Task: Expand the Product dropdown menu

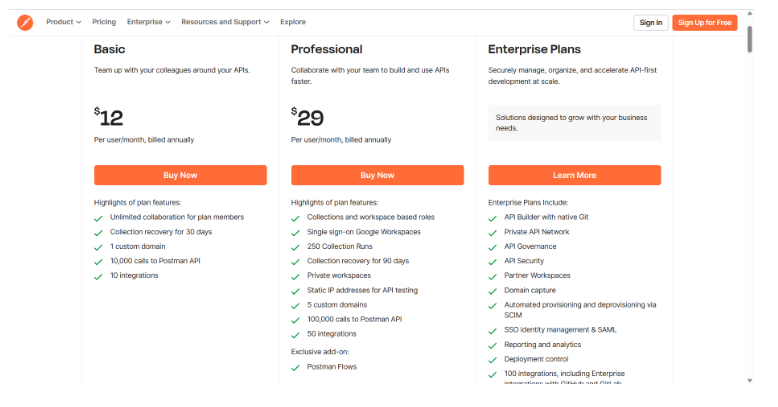Action: click(x=64, y=22)
